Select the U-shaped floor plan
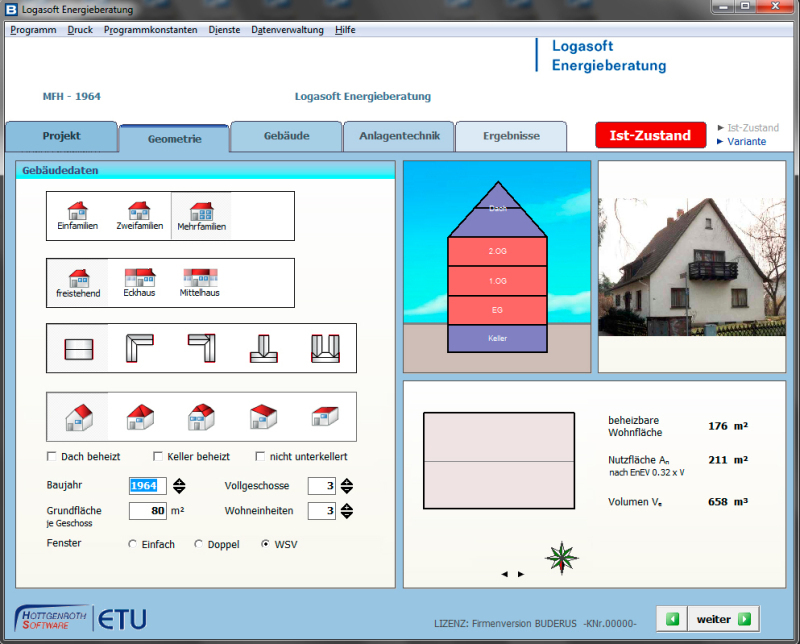 click(326, 348)
